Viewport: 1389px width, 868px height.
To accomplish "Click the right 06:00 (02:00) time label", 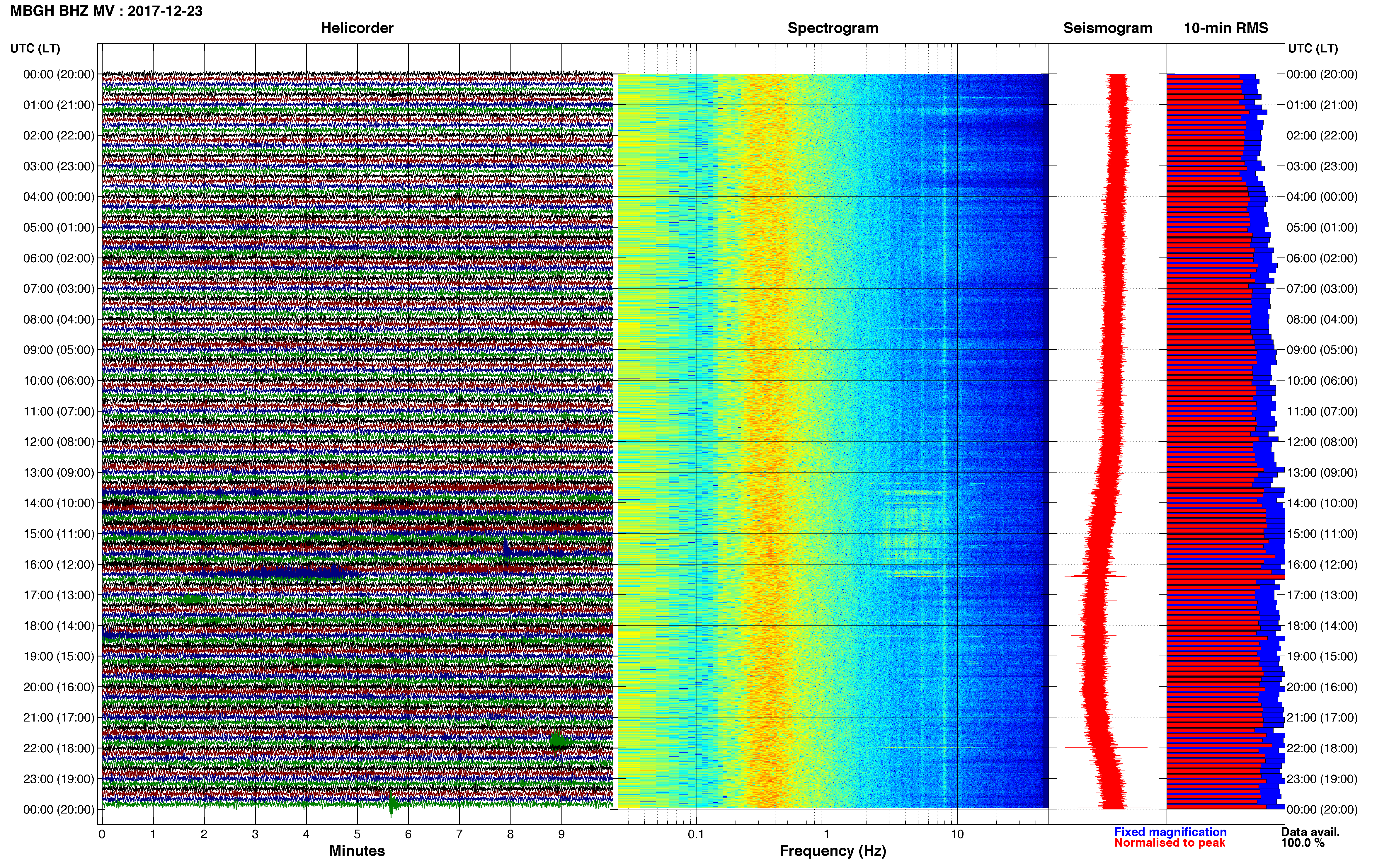I will click(x=1322, y=258).
